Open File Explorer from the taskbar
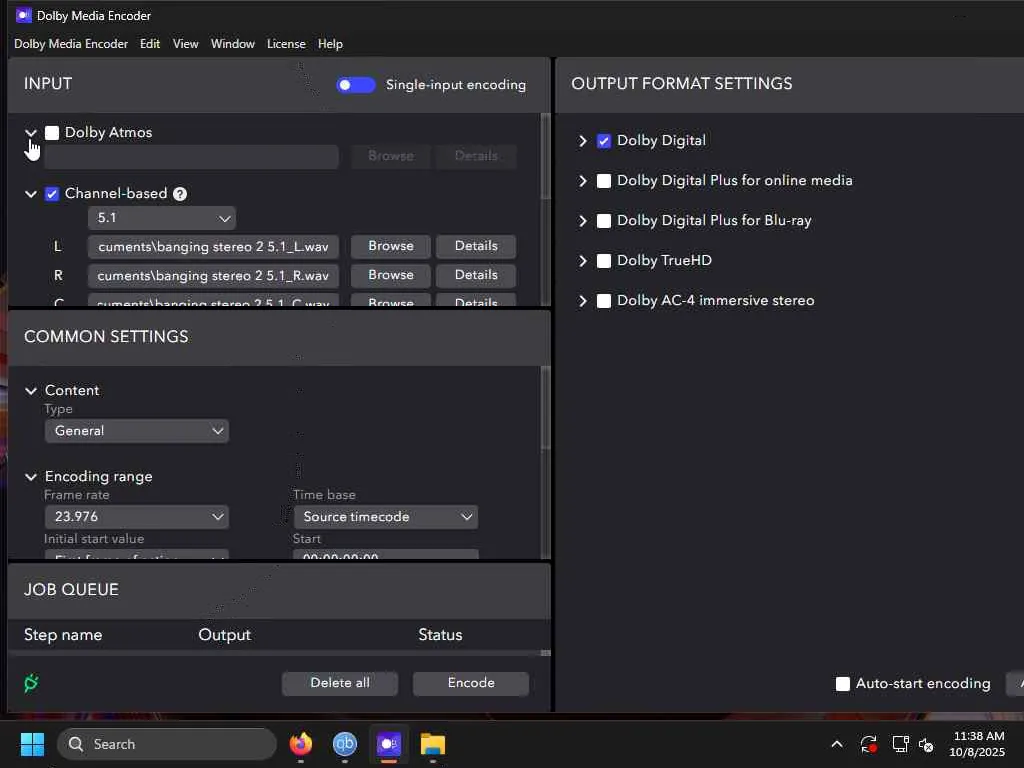The image size is (1024, 768). (x=432, y=744)
